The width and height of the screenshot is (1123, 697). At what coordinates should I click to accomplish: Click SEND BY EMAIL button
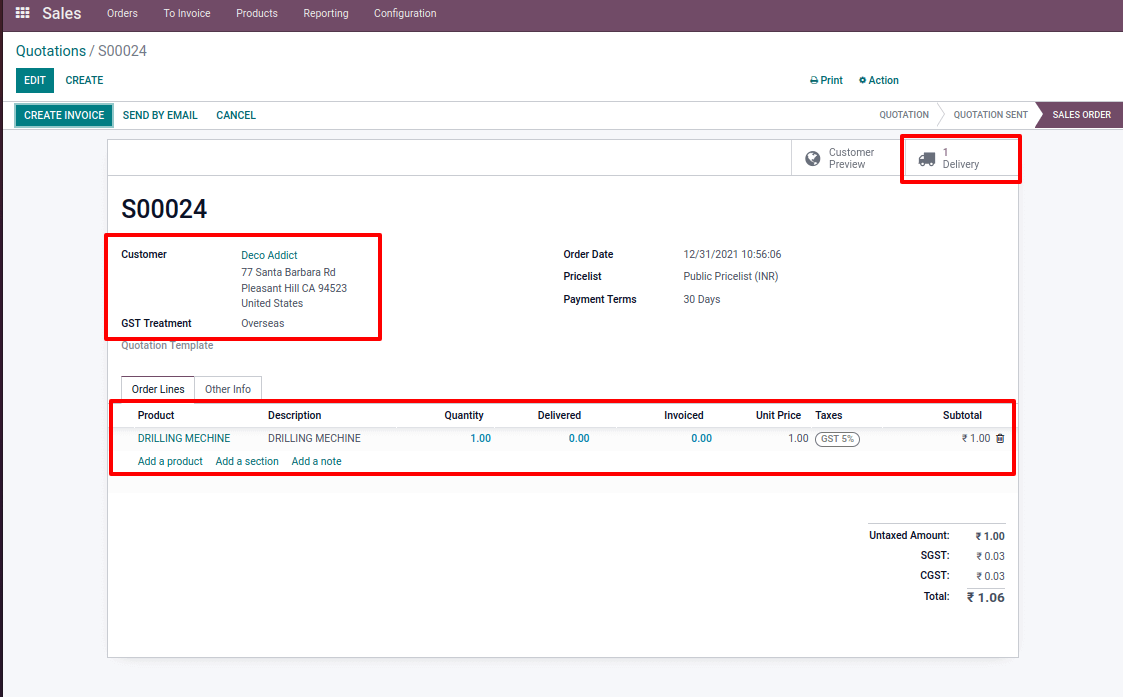coord(160,115)
